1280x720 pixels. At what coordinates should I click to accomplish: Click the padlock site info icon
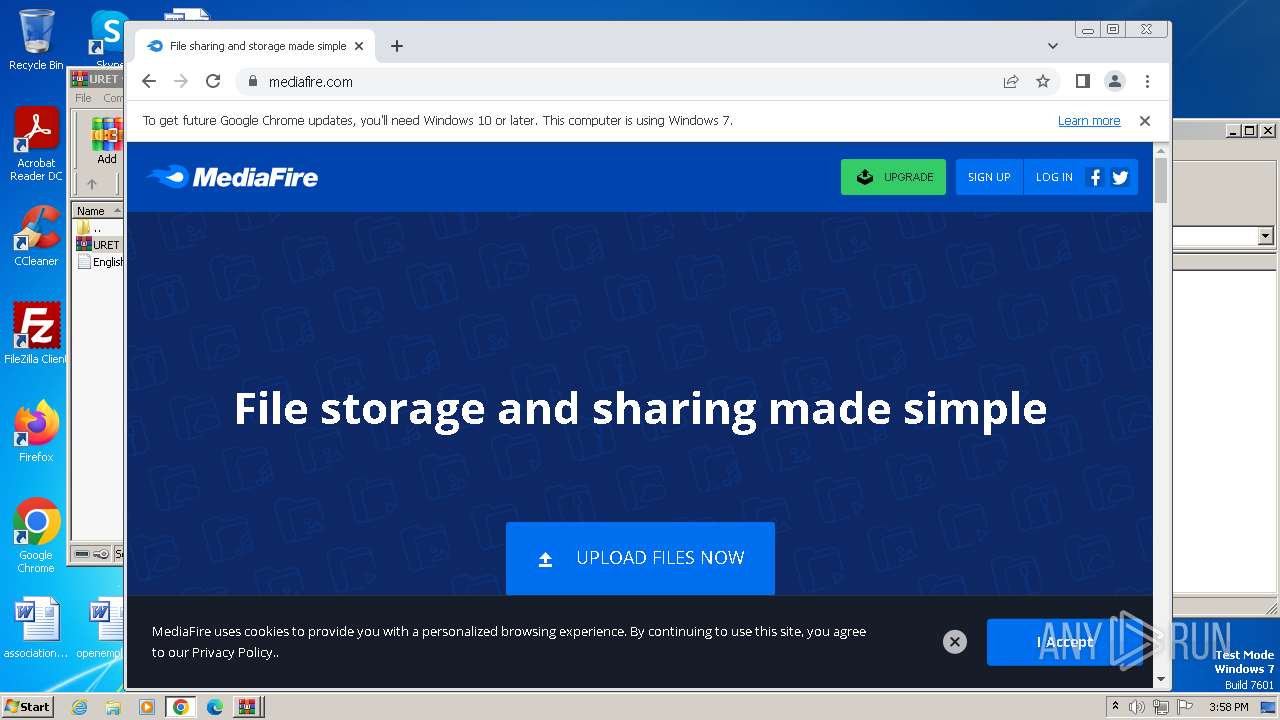[252, 82]
